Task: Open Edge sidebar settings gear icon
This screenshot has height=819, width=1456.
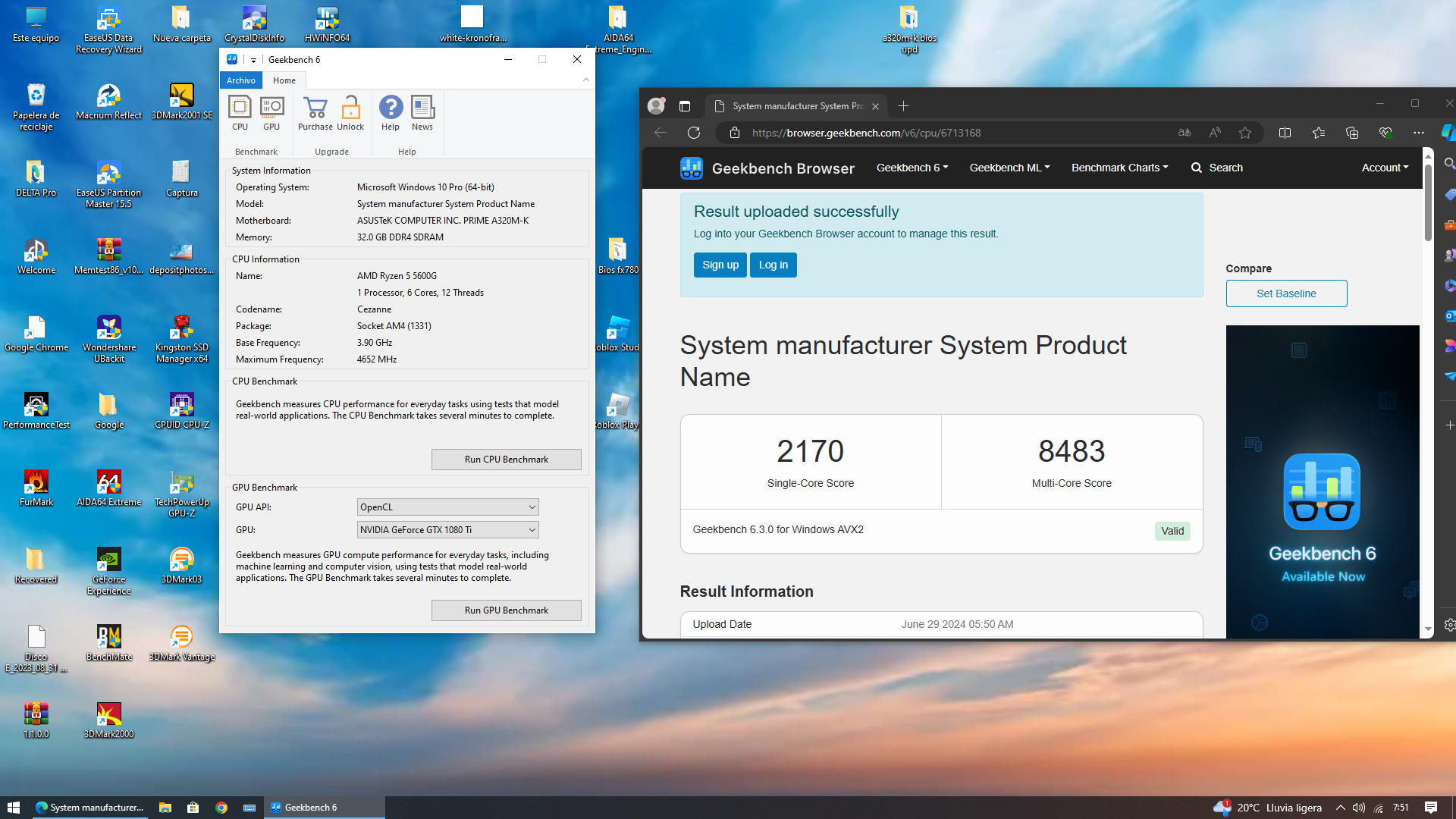Action: (x=1449, y=625)
